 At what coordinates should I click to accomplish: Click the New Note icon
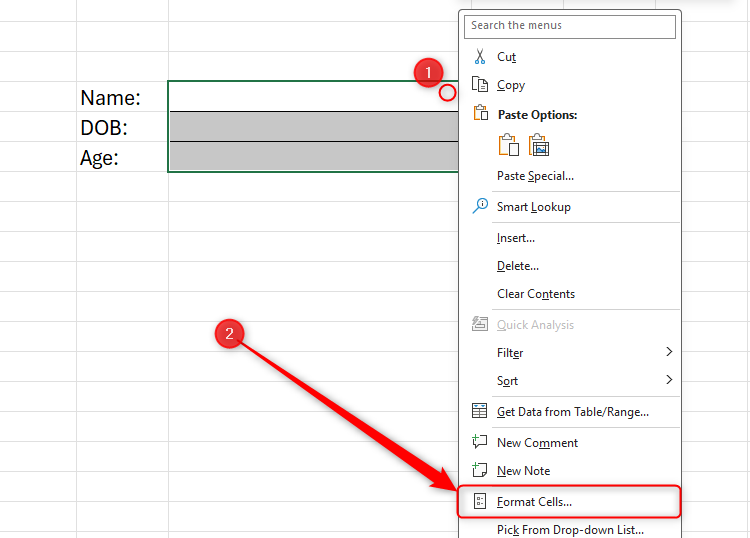480,470
